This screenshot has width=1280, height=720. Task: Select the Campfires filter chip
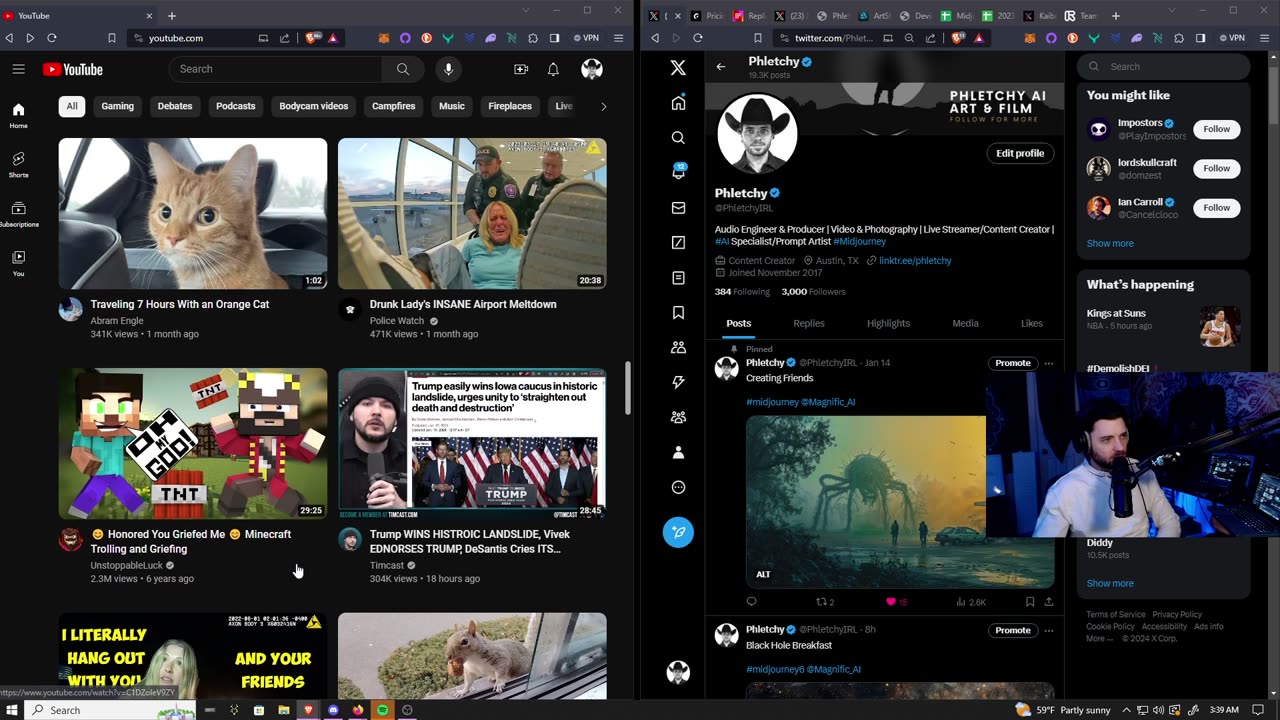394,106
